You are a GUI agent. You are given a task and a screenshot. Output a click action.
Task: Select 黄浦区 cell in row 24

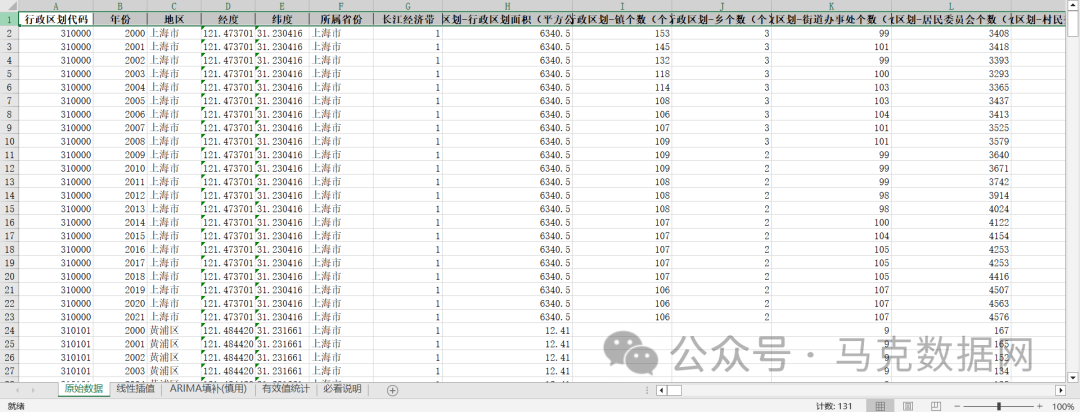tap(174, 330)
